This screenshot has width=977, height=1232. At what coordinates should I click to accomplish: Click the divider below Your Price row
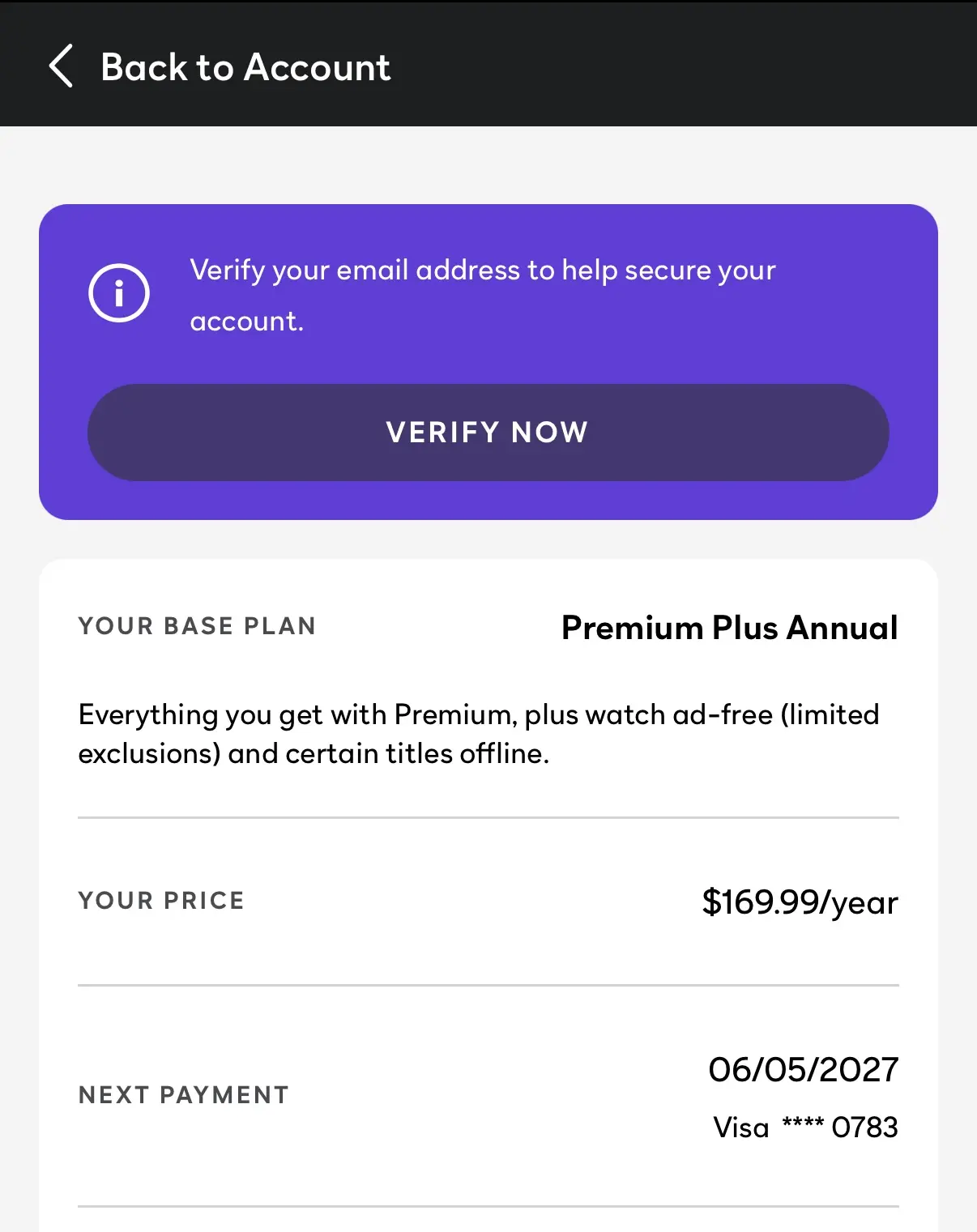tap(488, 985)
